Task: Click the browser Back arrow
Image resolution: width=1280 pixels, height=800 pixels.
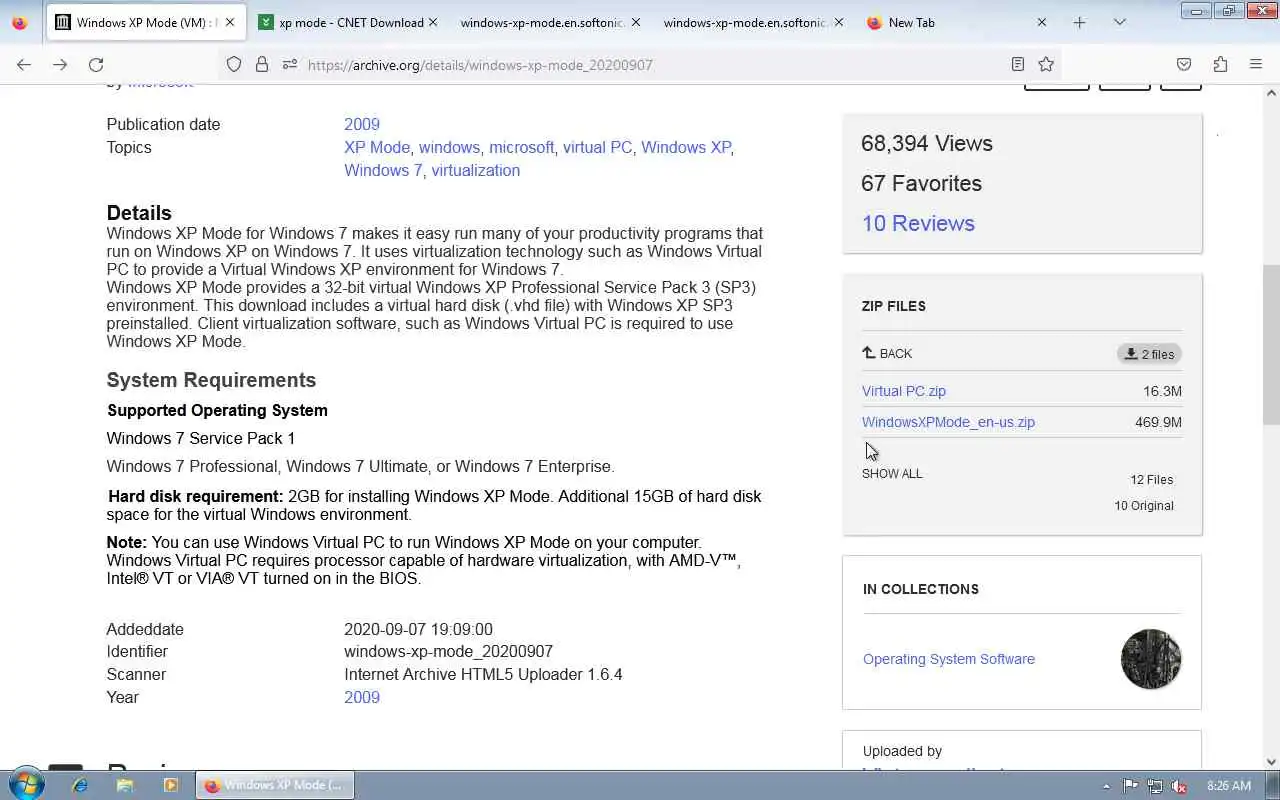Action: tap(24, 64)
